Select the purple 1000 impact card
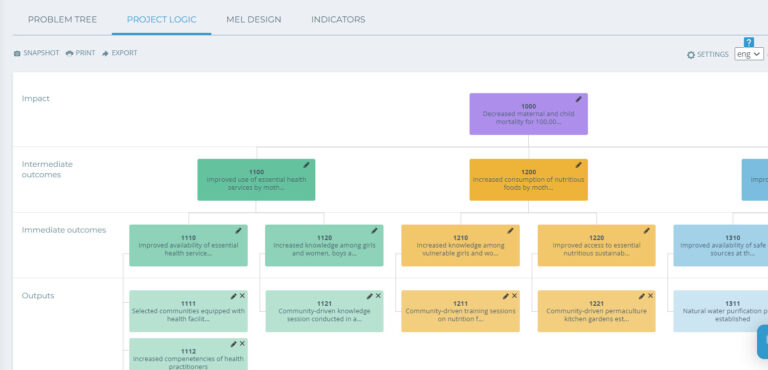 tap(528, 114)
